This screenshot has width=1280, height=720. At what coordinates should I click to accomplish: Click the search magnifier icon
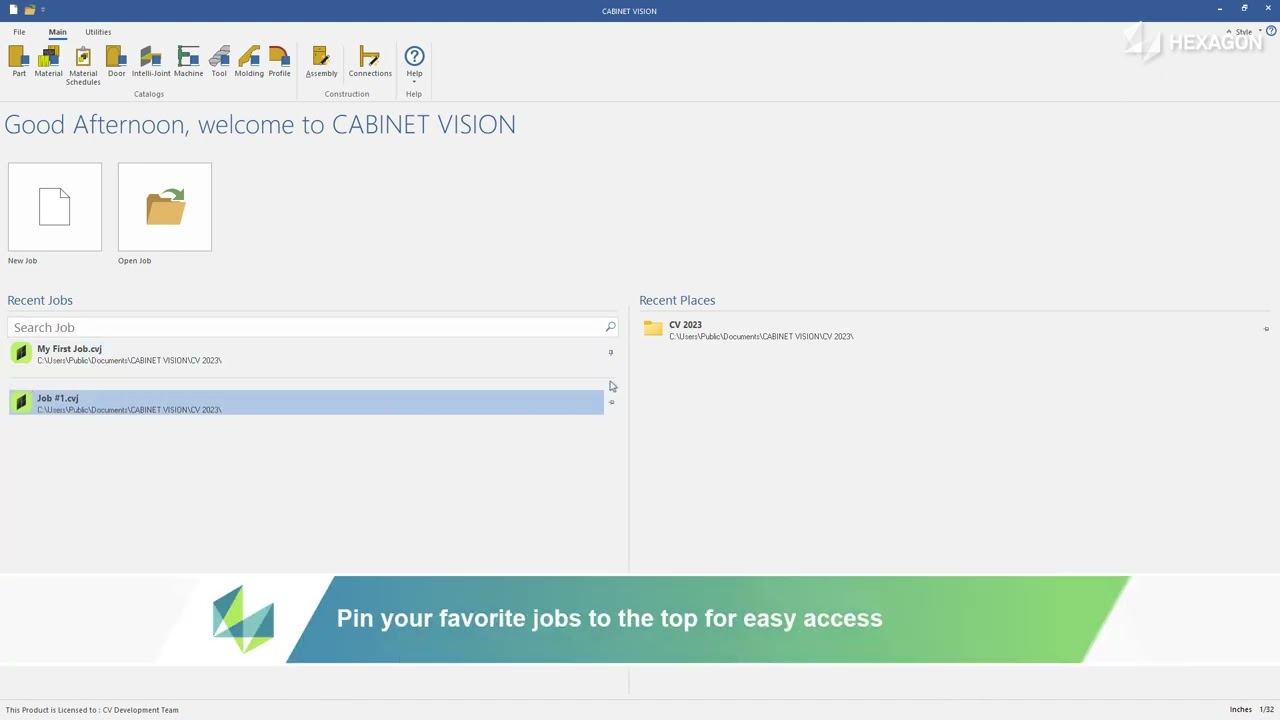610,327
